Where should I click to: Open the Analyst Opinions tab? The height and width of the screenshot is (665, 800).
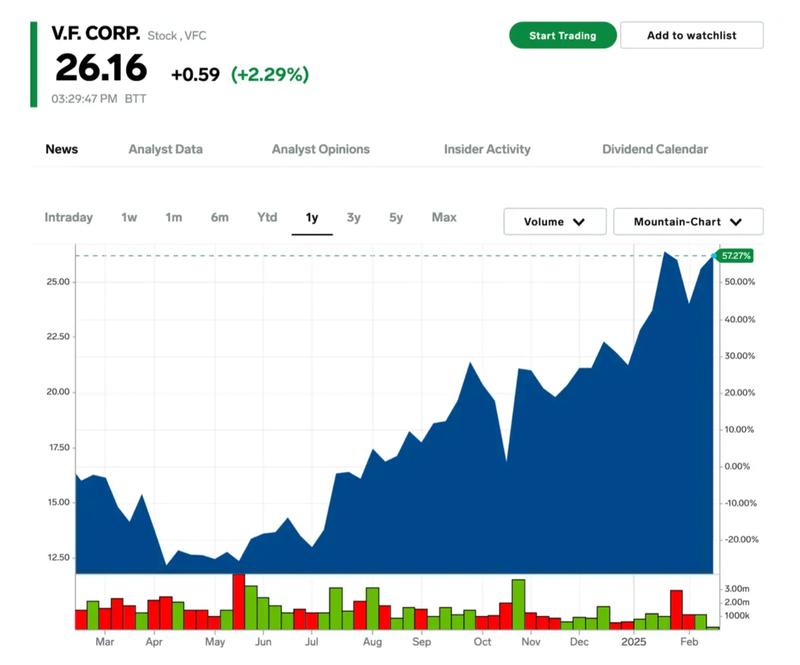tap(320, 149)
